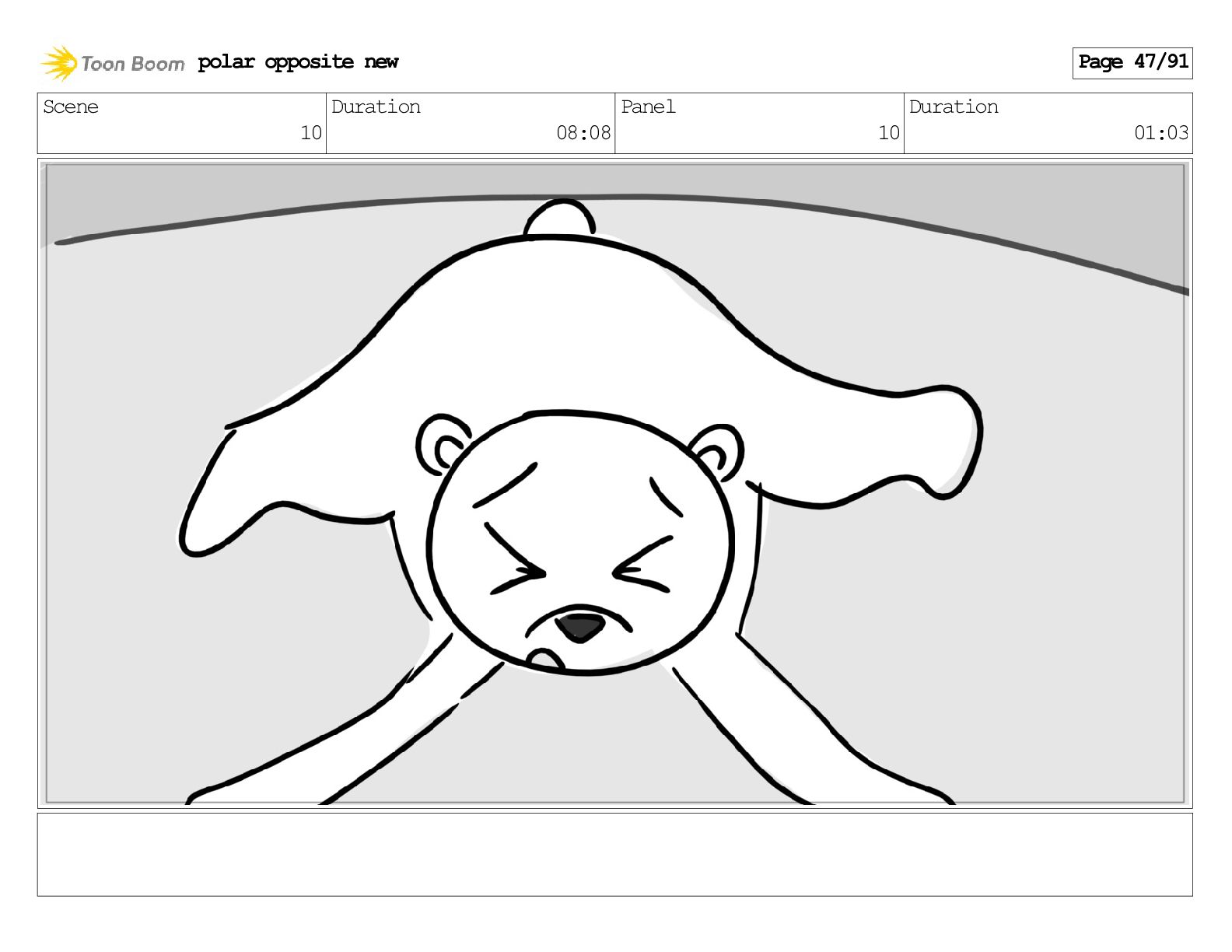Select the 'polar opposite new' project title
1232x952 pixels.
[298, 62]
